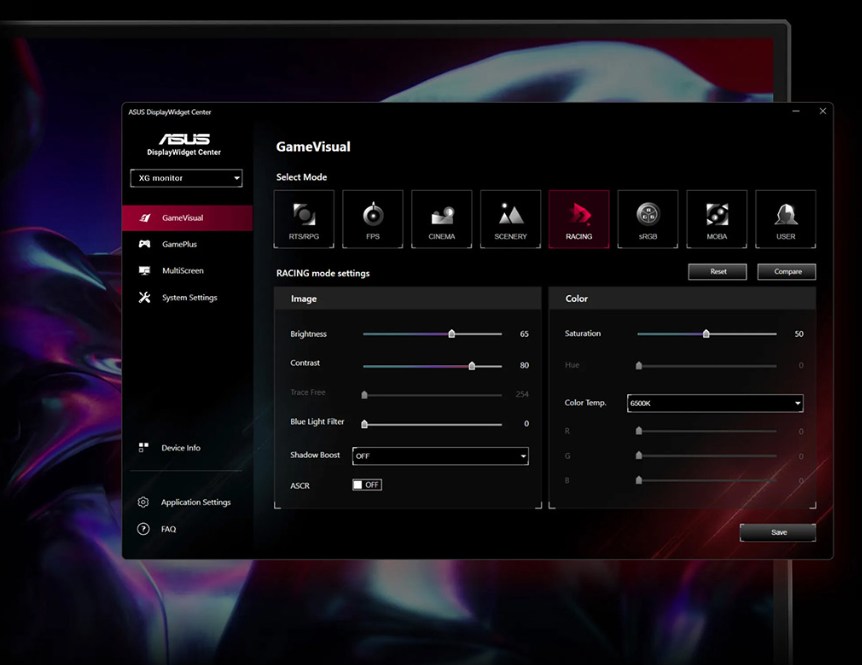862x665 pixels.
Task: Open the MultiScreen menu label
Action: tap(183, 270)
